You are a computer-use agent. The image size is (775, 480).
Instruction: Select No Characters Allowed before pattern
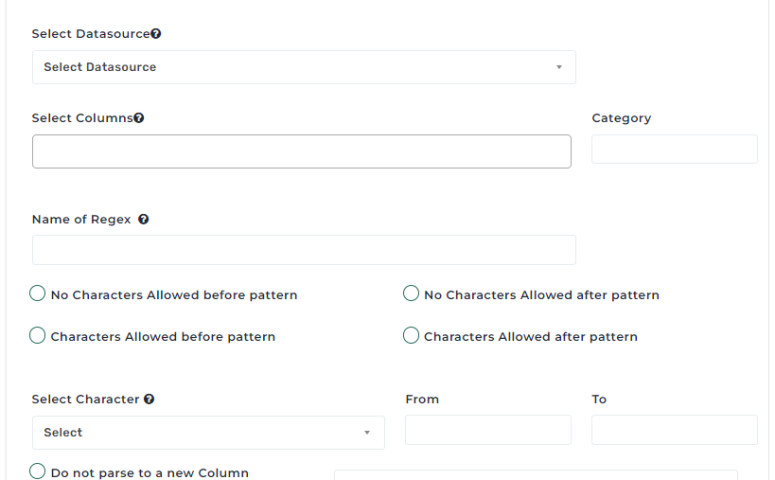38,294
